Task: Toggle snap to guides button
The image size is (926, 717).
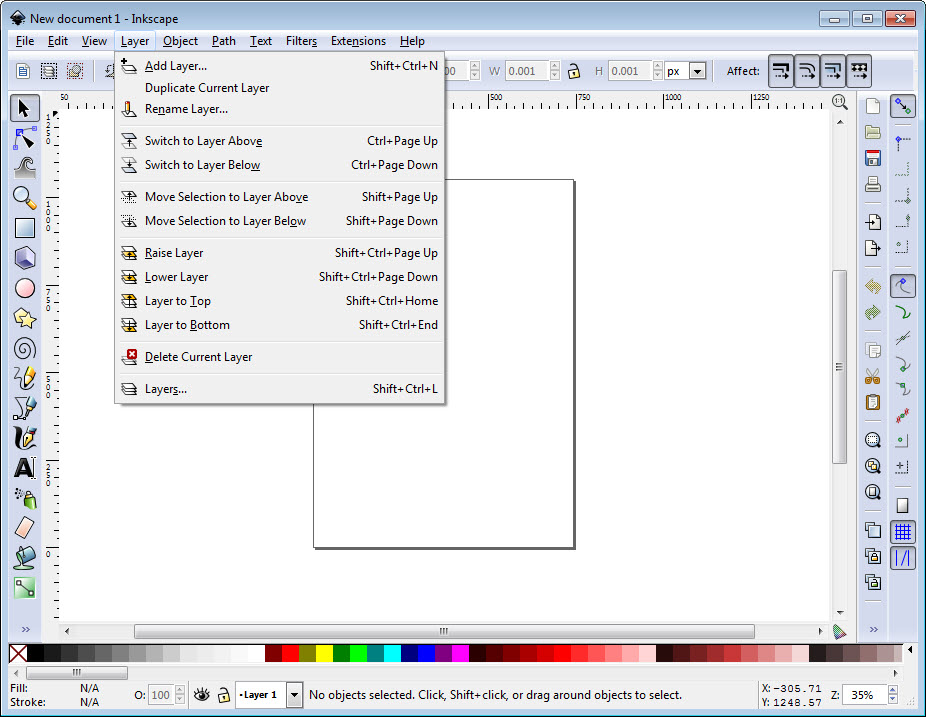Action: (x=903, y=558)
